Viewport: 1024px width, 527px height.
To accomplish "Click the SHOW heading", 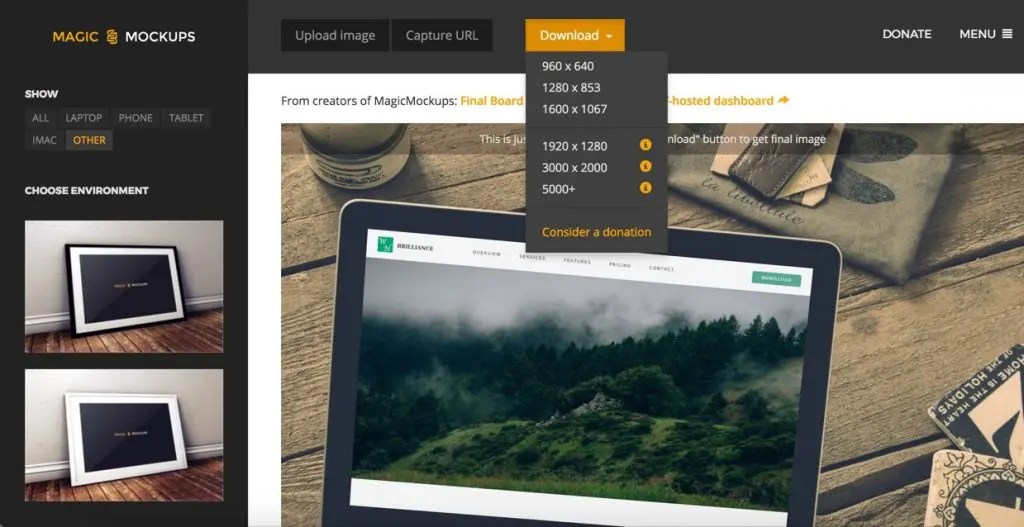I will 41,94.
